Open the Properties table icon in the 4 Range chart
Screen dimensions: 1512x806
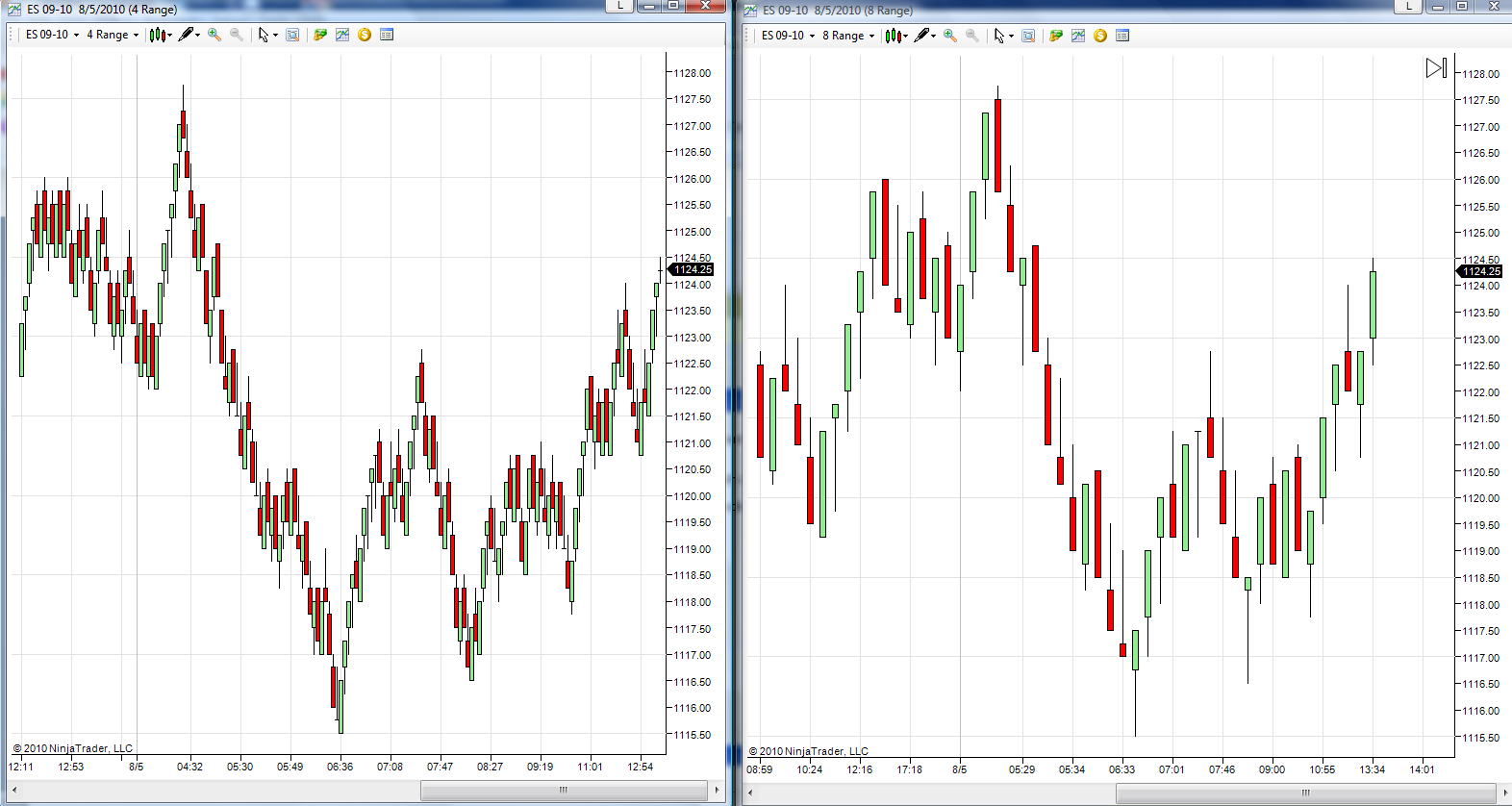pyautogui.click(x=387, y=35)
